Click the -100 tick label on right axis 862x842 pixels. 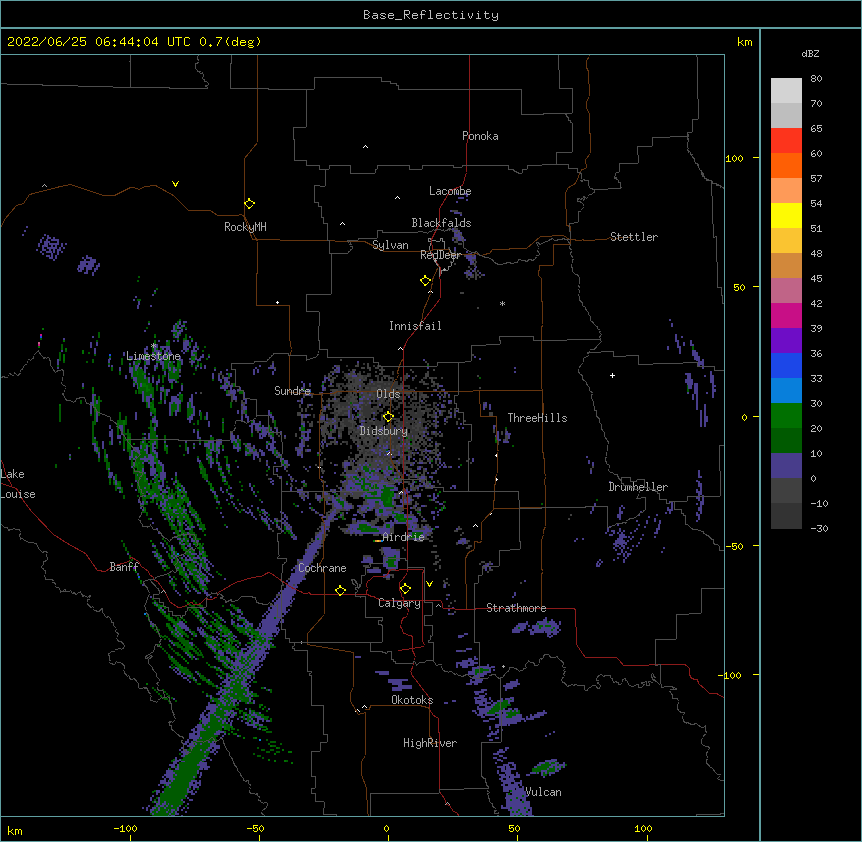(x=731, y=675)
